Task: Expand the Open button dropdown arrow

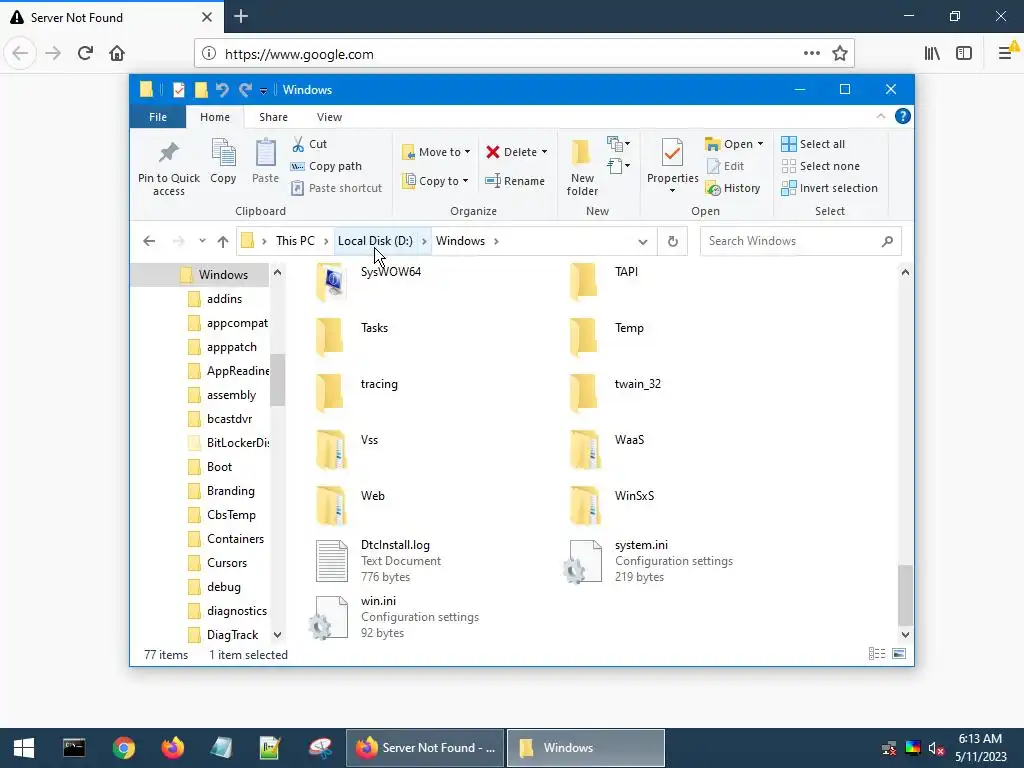Action: click(760, 144)
